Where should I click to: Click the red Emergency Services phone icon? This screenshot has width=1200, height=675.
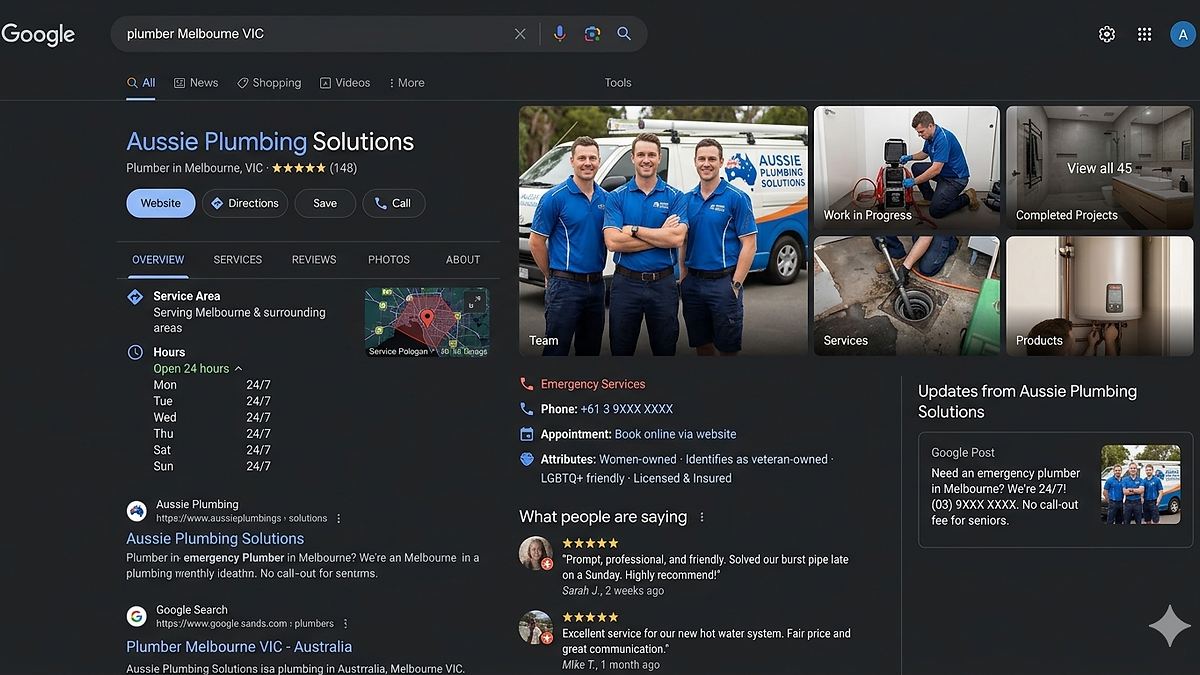527,384
